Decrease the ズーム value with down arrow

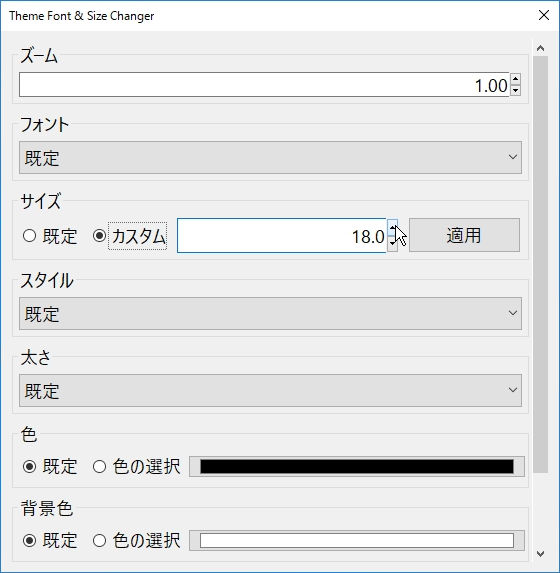[515, 90]
